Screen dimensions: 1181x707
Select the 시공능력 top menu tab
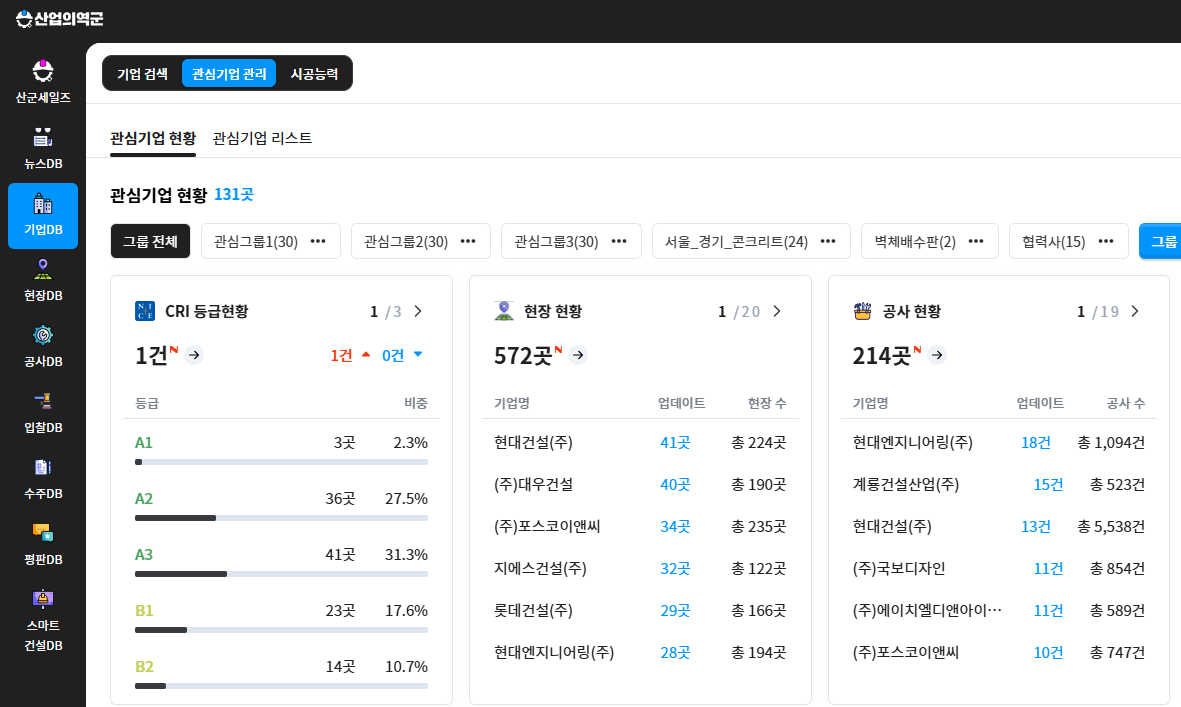point(314,74)
